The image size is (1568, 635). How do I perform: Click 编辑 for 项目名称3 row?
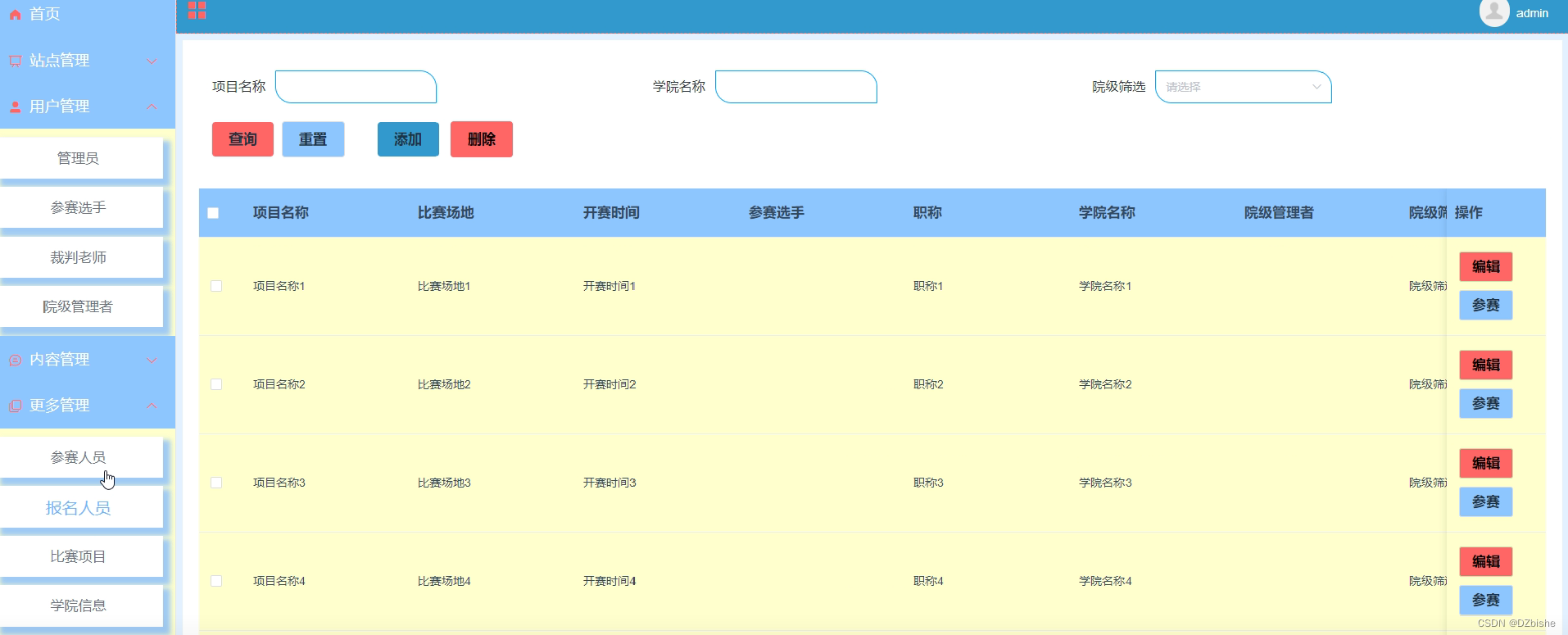(x=1486, y=463)
